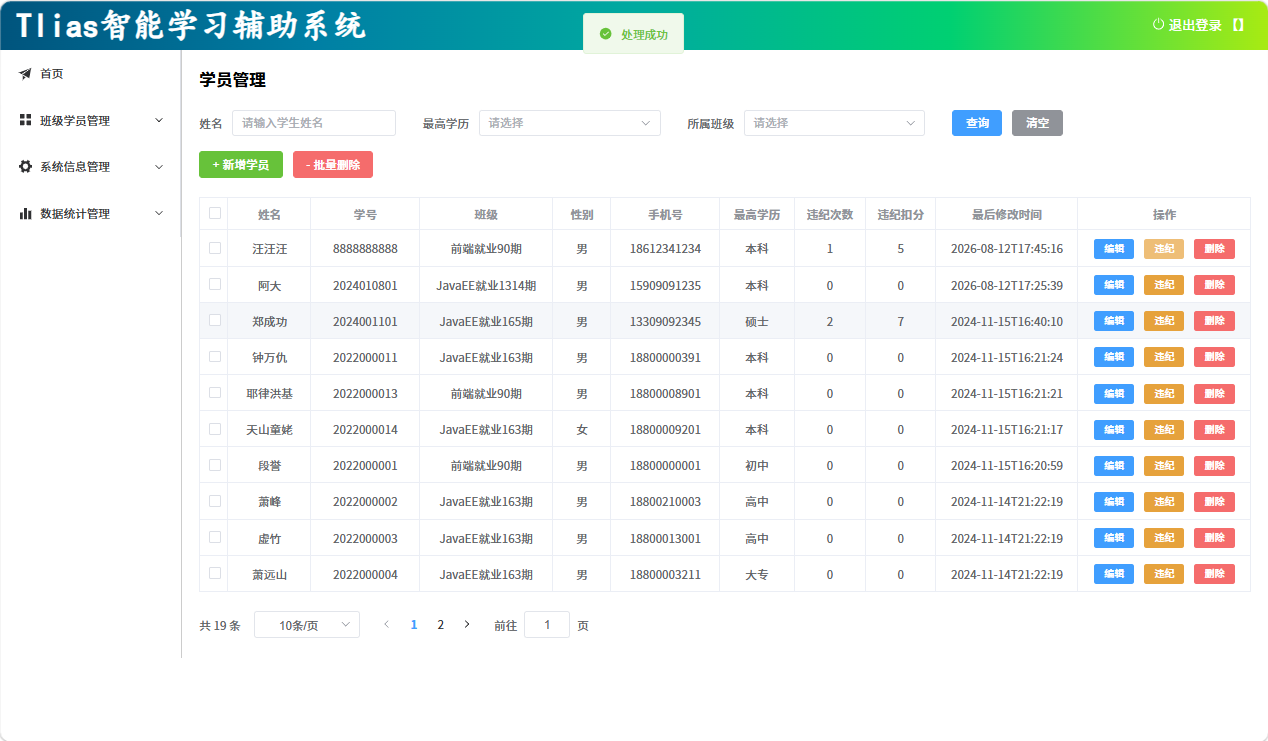Check the box for 段誉
The height and width of the screenshot is (741, 1268).
click(x=215, y=465)
